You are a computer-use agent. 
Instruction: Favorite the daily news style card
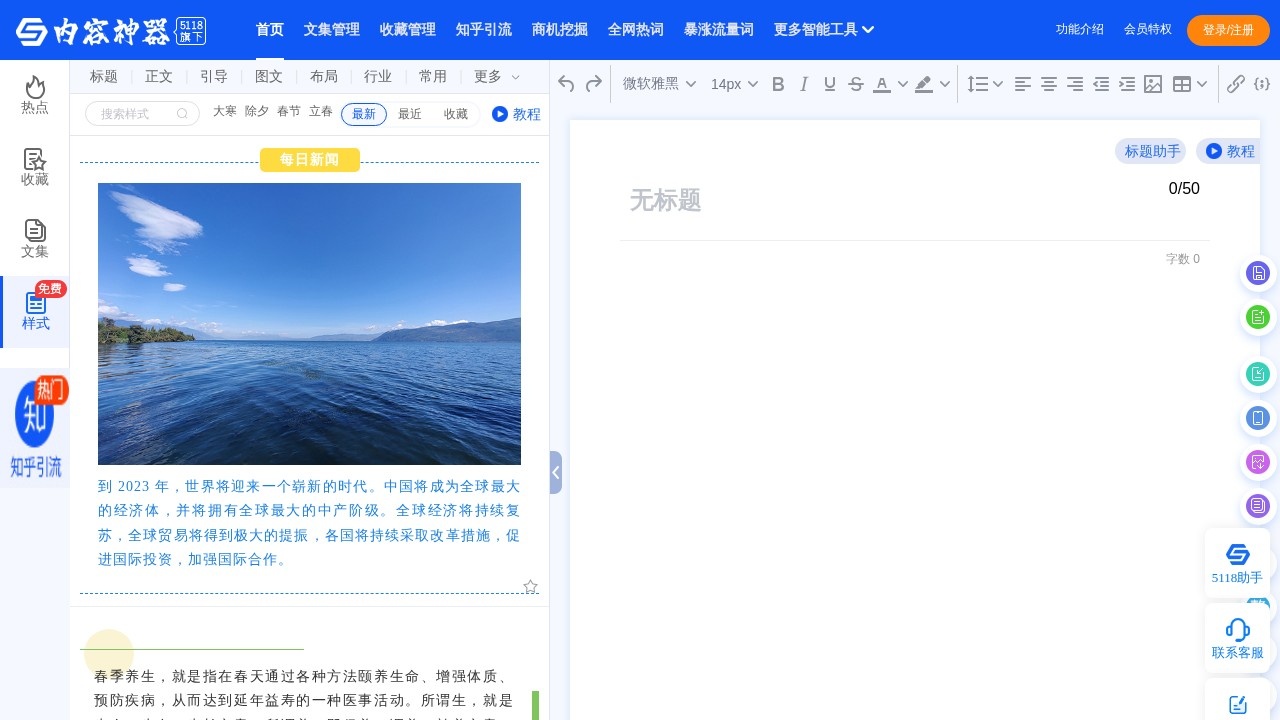tap(530, 586)
